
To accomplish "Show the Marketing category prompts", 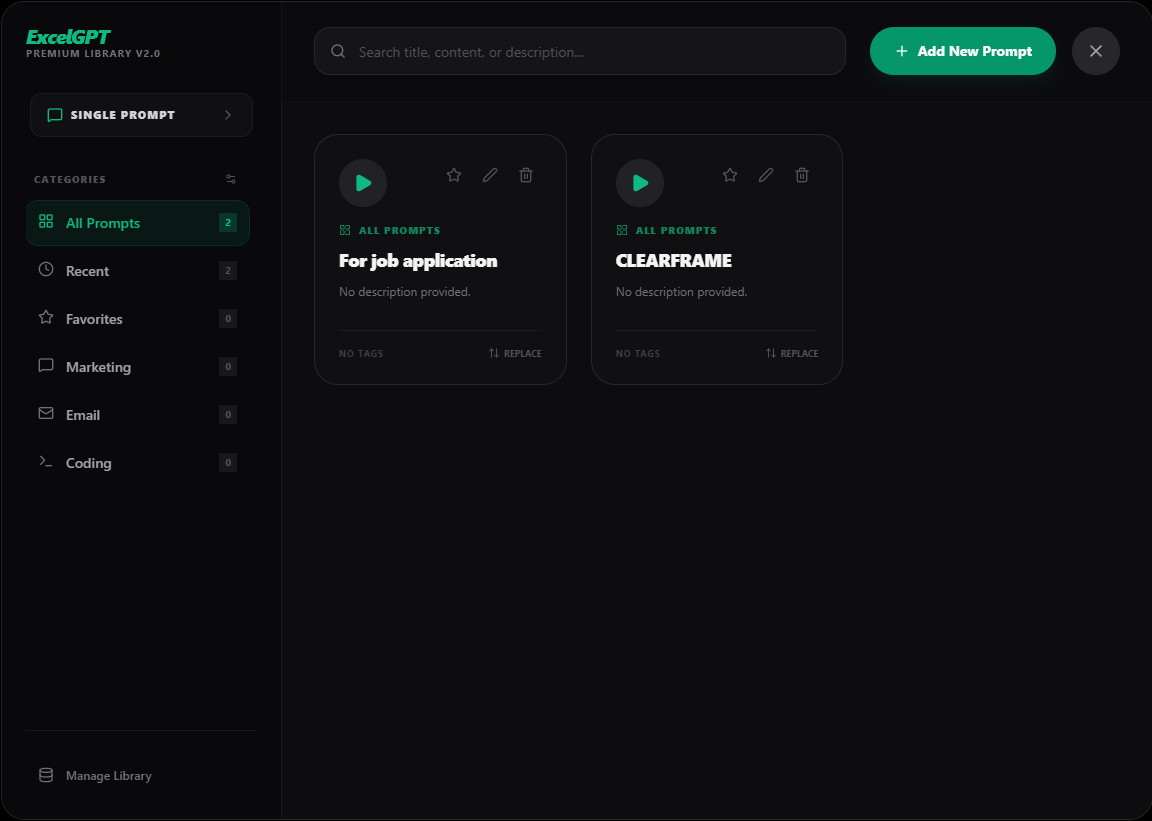I will tap(138, 367).
